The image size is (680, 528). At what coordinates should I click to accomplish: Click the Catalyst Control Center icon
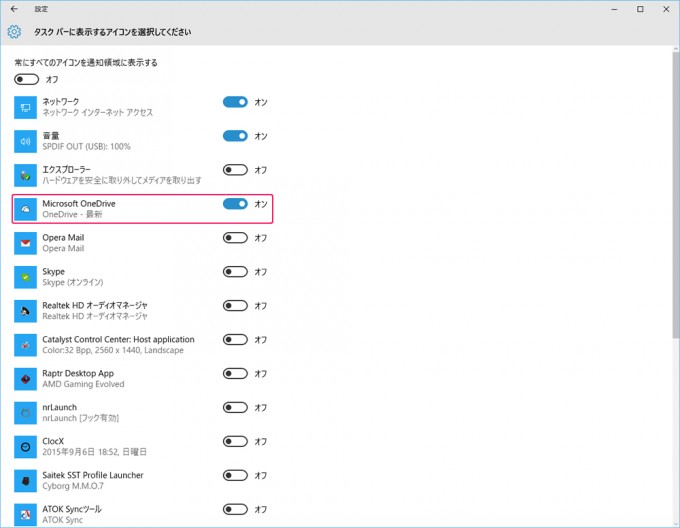pos(25,345)
